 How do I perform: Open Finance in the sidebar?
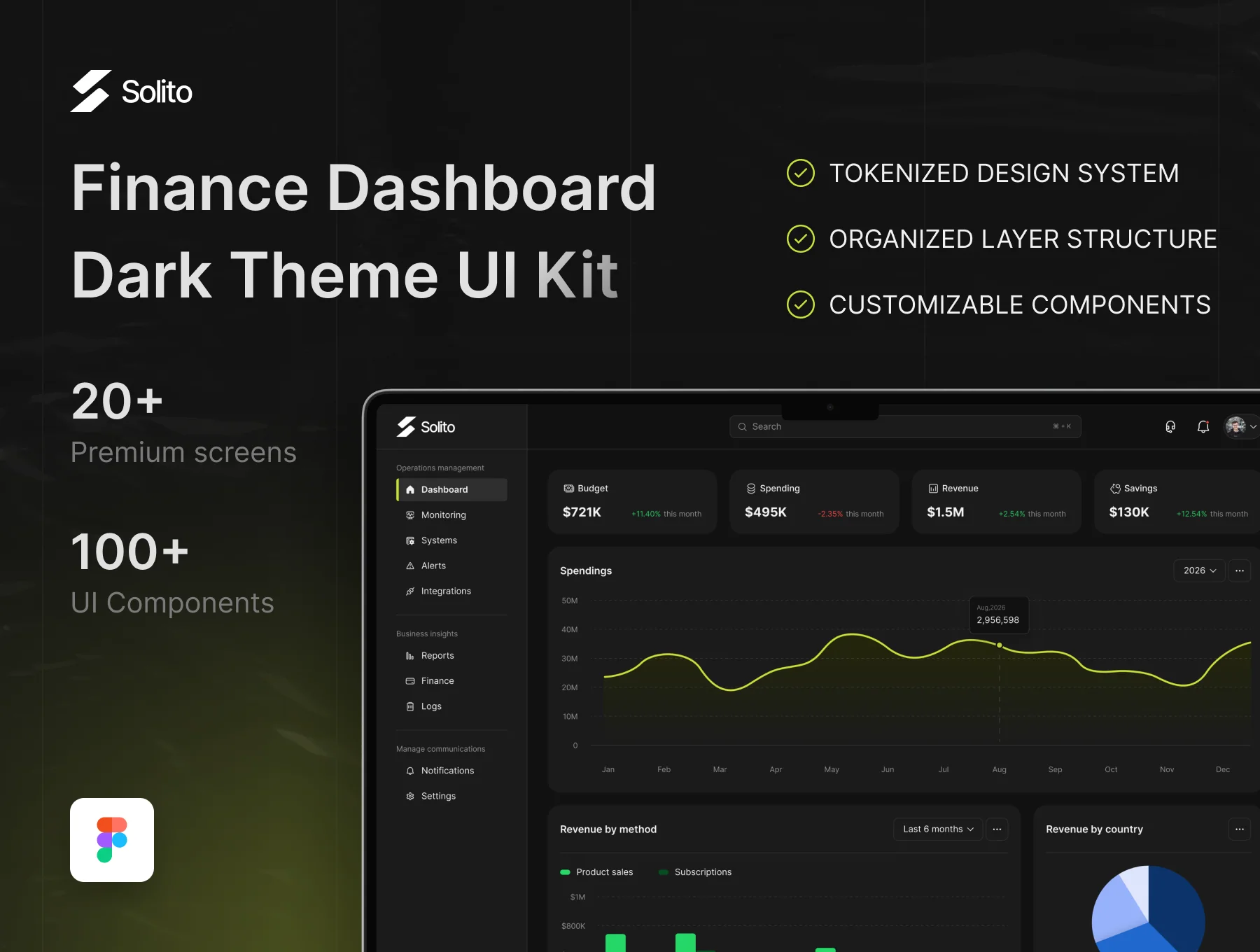(x=452, y=680)
